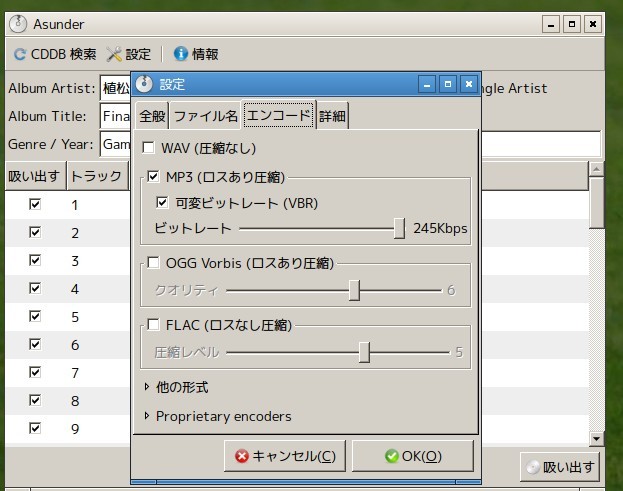The width and height of the screenshot is (623, 491).
Task: Click the Album Title input field
Action: click(x=115, y=116)
